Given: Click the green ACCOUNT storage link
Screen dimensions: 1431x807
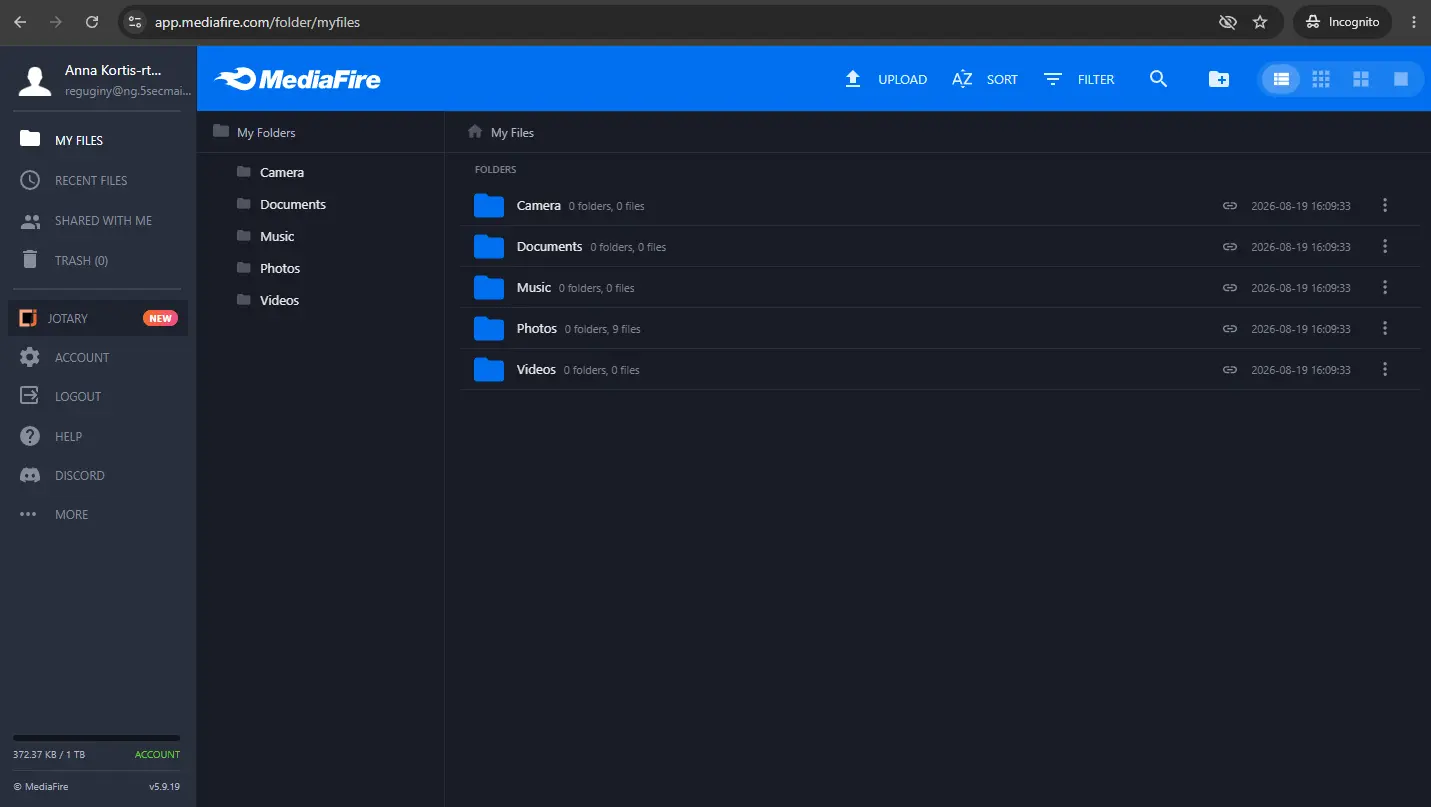Looking at the screenshot, I should coord(157,754).
